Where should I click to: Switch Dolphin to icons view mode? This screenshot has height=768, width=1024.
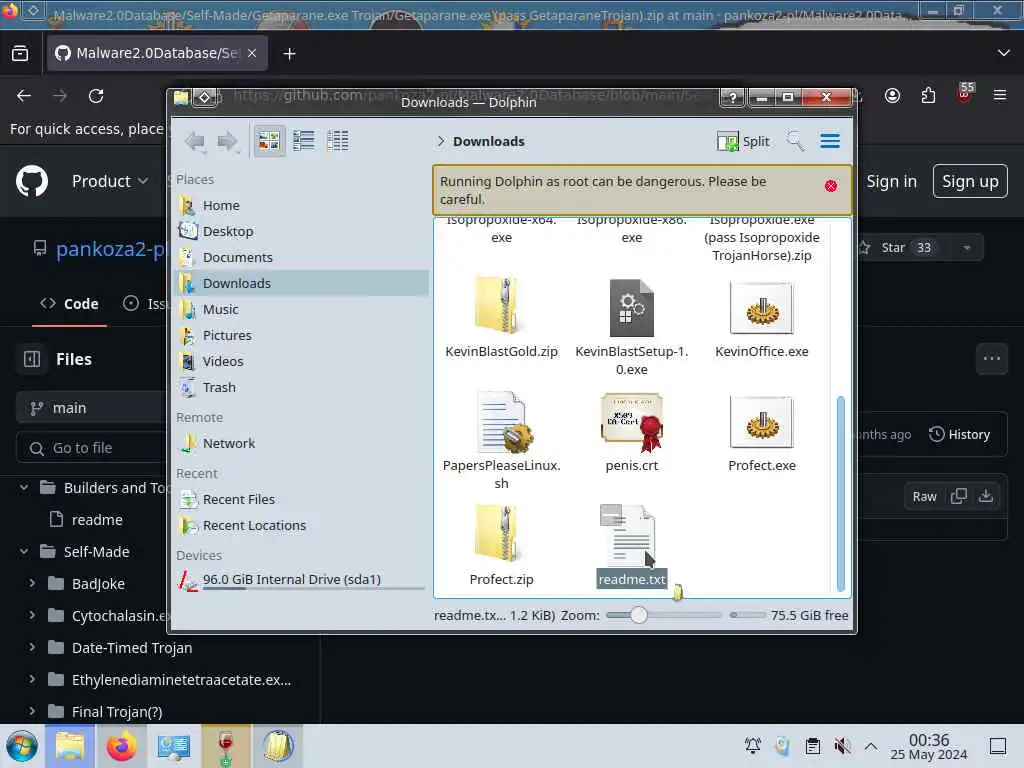268,140
